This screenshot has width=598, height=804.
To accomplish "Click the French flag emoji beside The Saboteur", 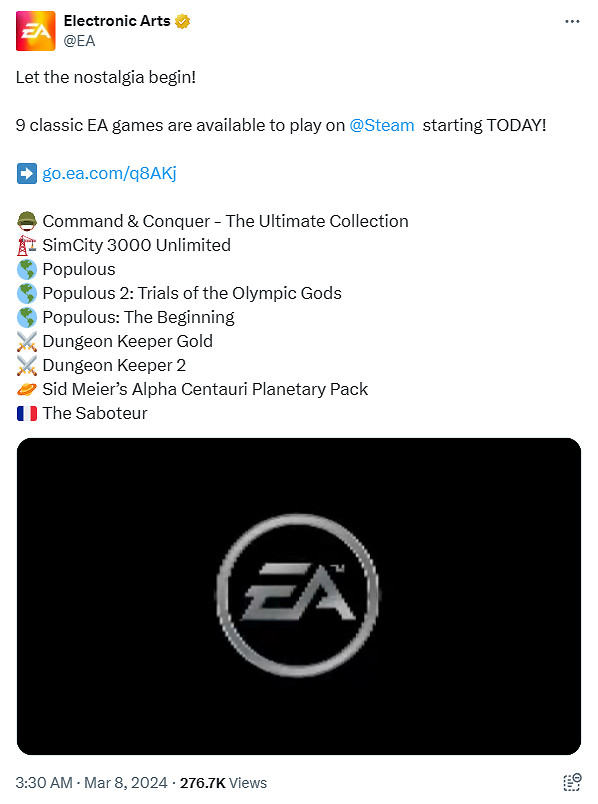I will (25, 413).
